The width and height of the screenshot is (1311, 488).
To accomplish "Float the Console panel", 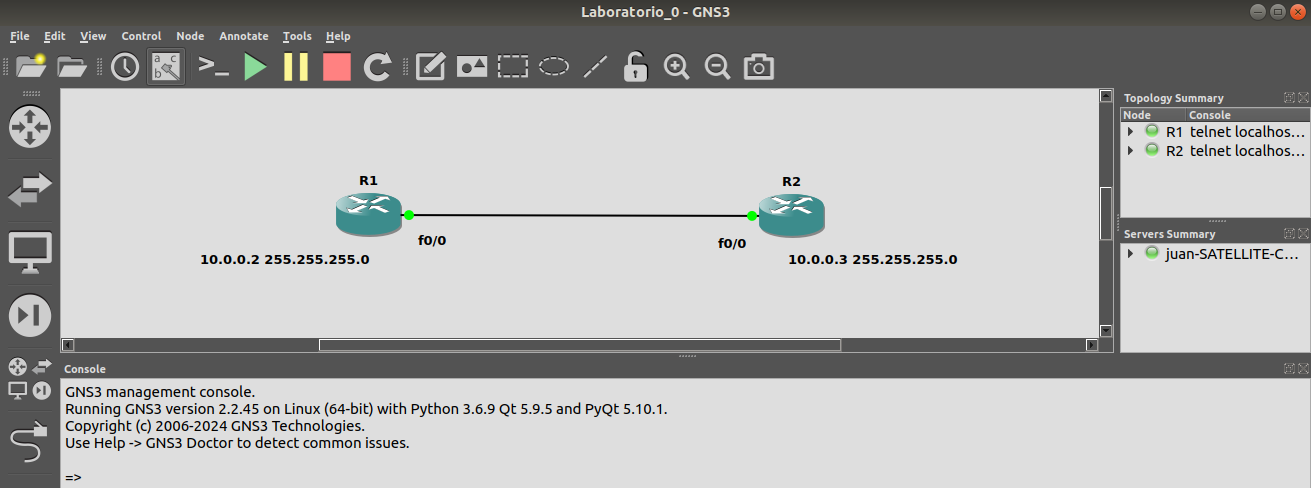I will [x=1290, y=369].
